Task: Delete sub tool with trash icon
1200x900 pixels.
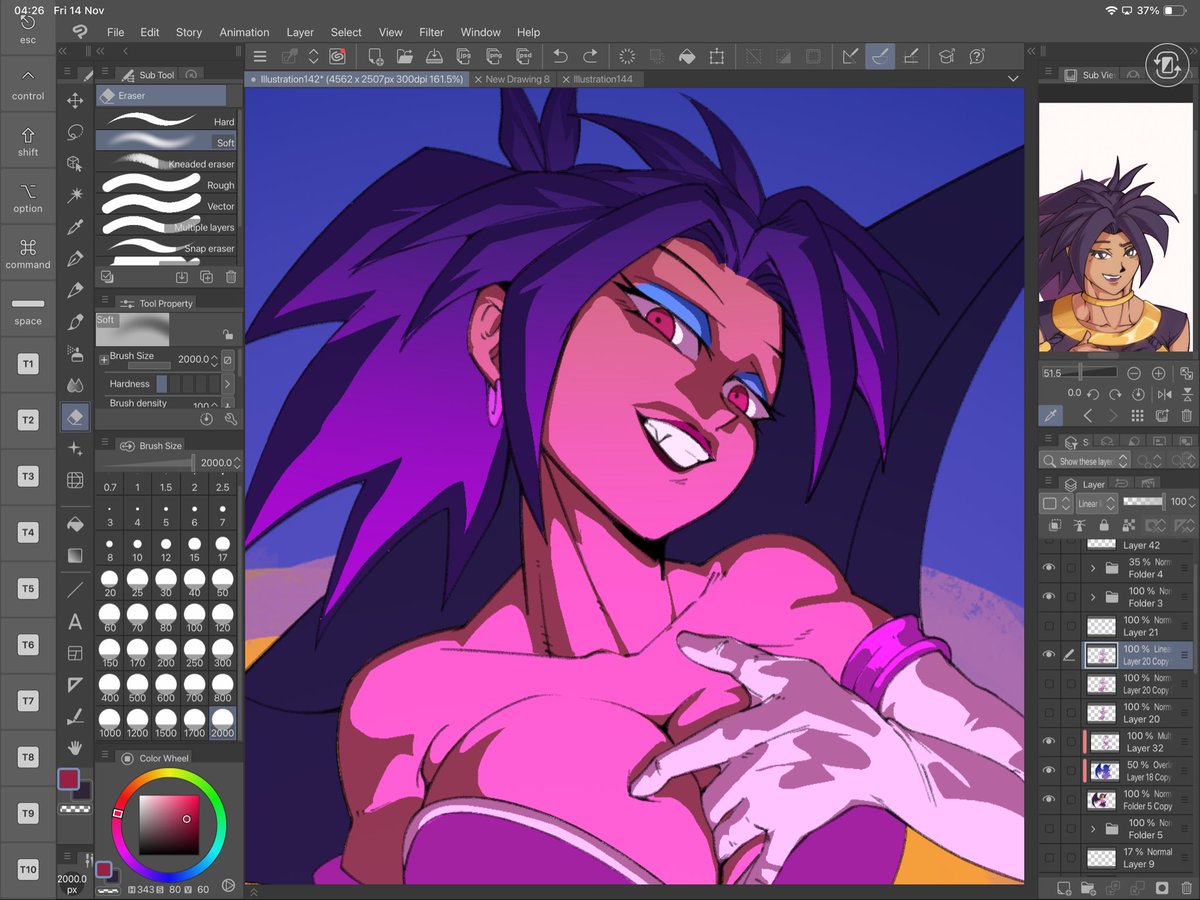Action: pyautogui.click(x=231, y=277)
